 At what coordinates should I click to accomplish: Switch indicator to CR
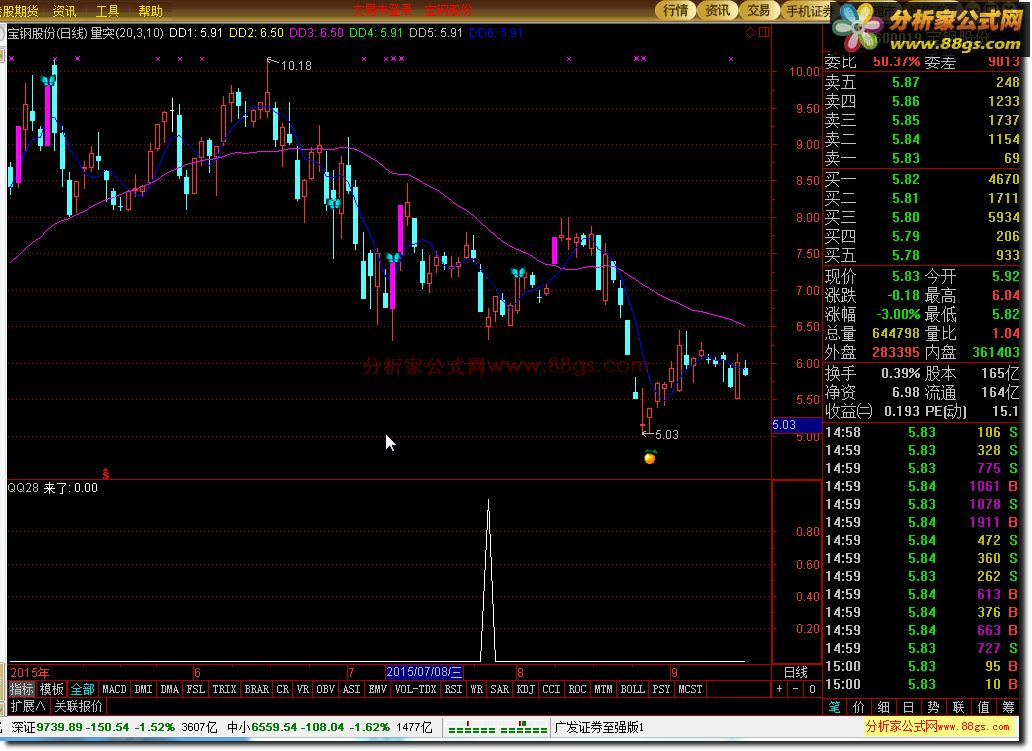coord(282,689)
